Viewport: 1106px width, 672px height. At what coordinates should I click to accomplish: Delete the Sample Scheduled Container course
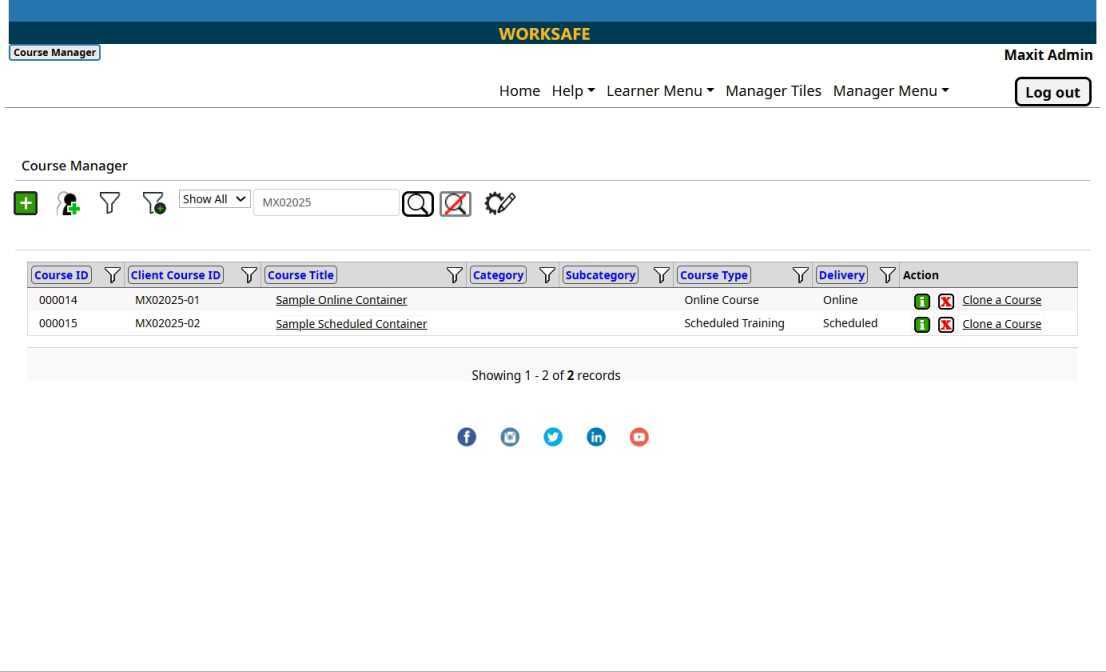click(x=945, y=324)
